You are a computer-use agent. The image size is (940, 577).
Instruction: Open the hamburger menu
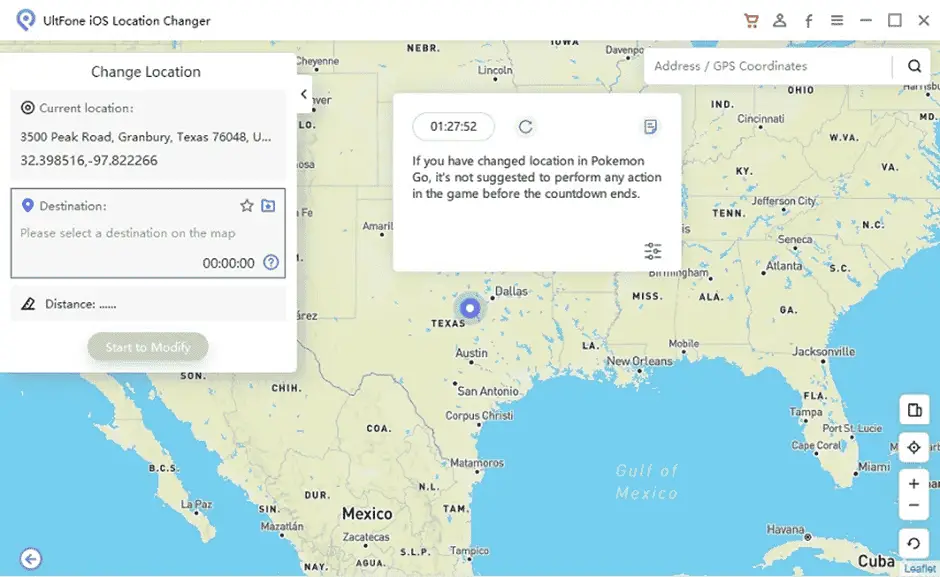point(837,20)
